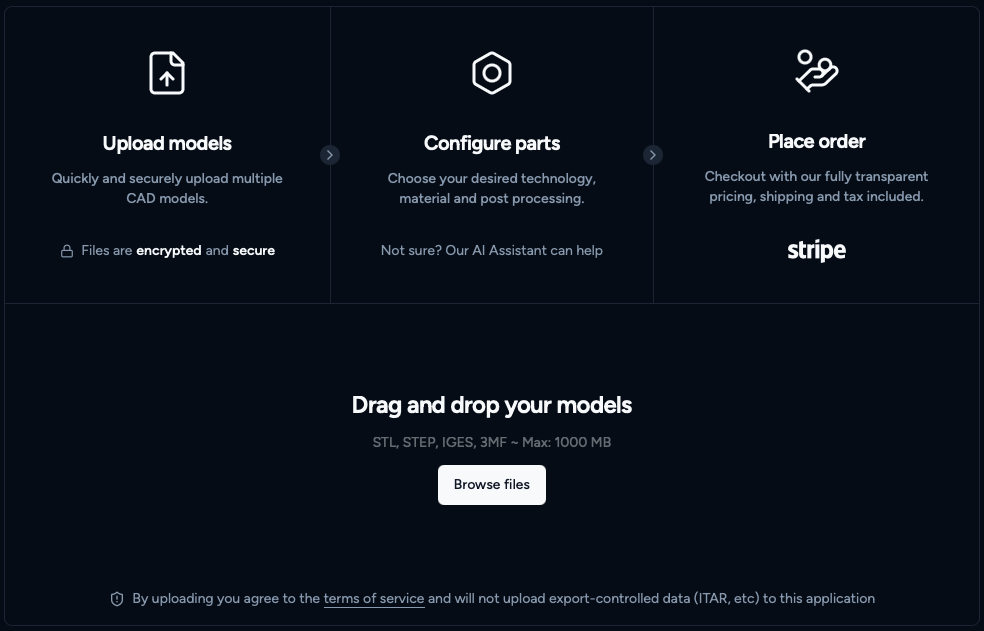Click the Stripe logo
This screenshot has width=984, height=631.
pyautogui.click(x=816, y=250)
